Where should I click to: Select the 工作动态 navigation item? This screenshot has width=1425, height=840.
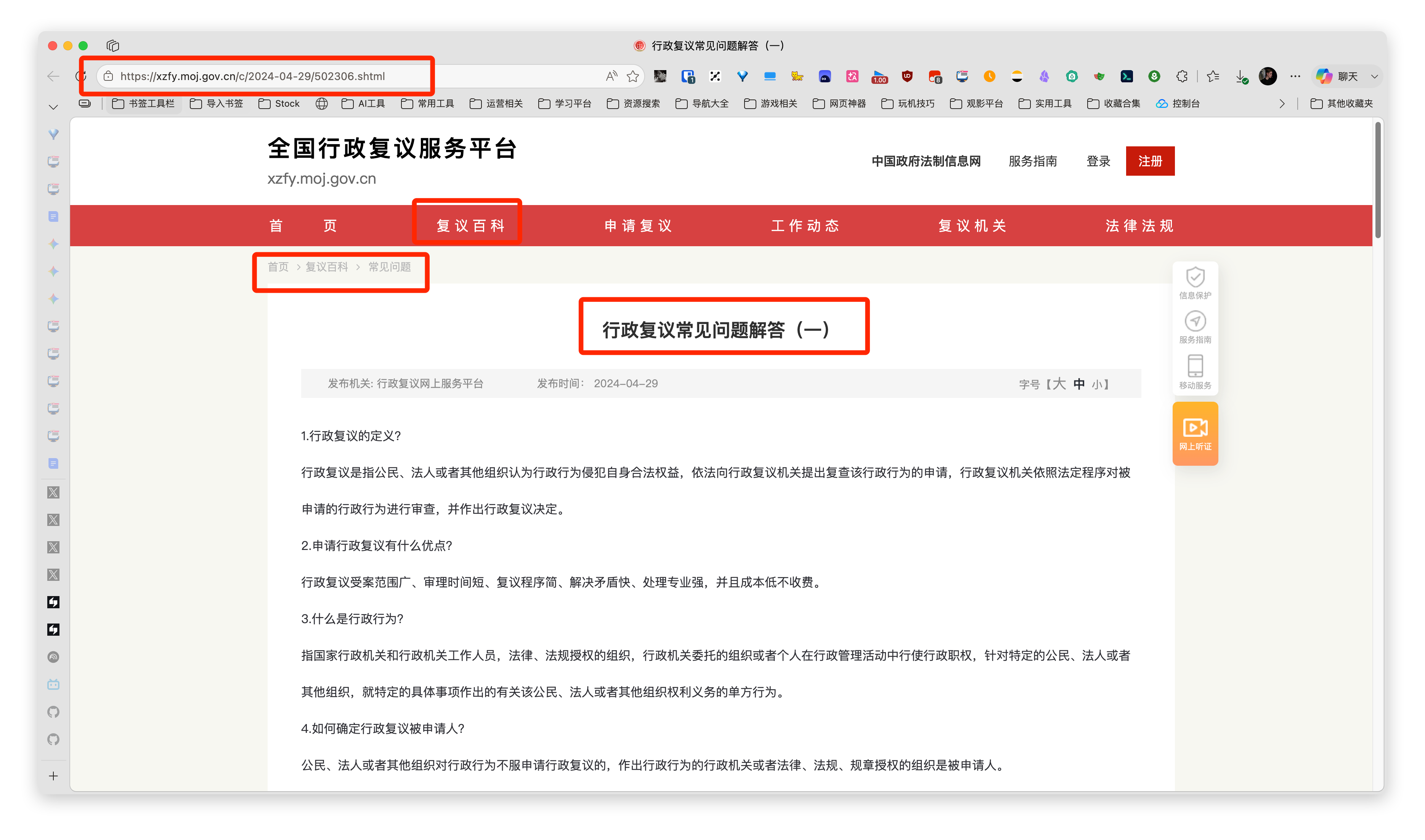[x=804, y=226]
